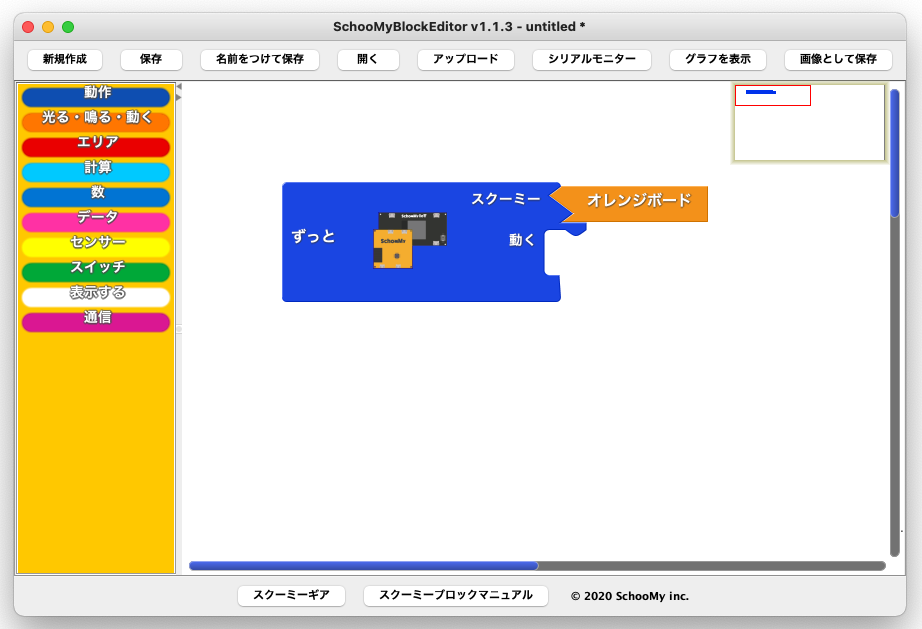Select the green スイッチ category
This screenshot has height=629, width=922.
click(96, 271)
